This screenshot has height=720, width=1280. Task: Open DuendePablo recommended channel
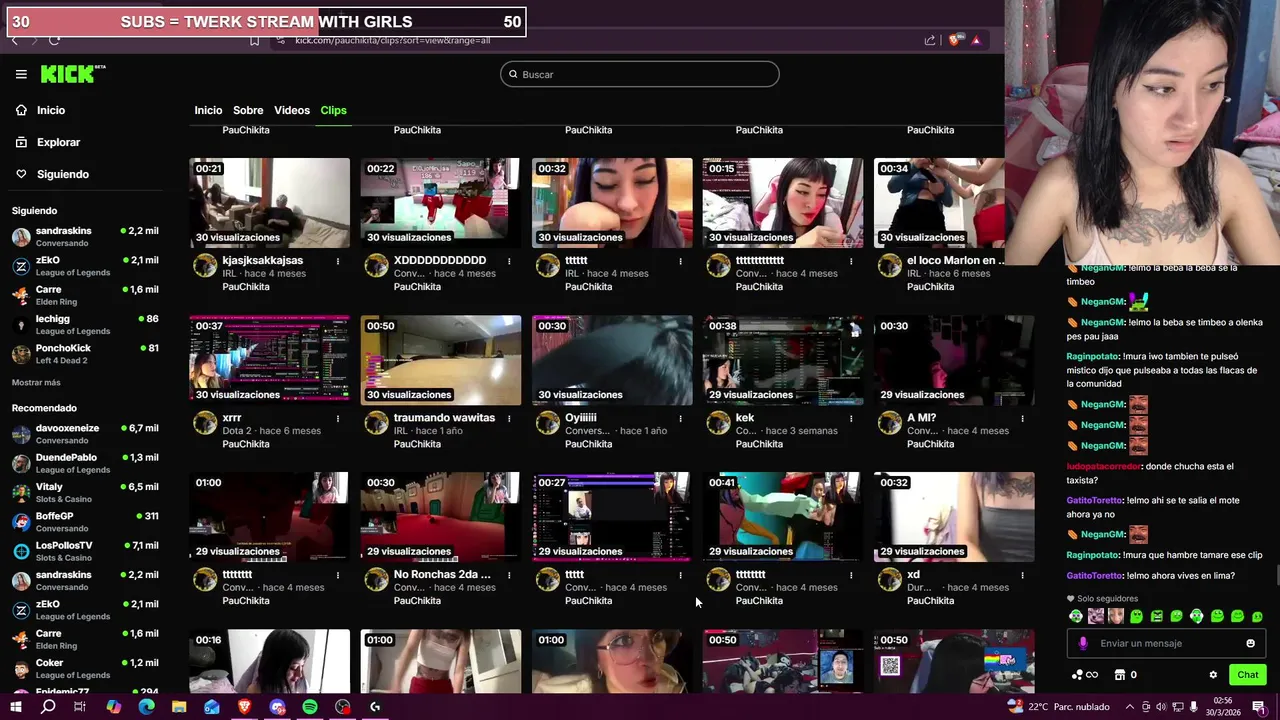point(85,463)
